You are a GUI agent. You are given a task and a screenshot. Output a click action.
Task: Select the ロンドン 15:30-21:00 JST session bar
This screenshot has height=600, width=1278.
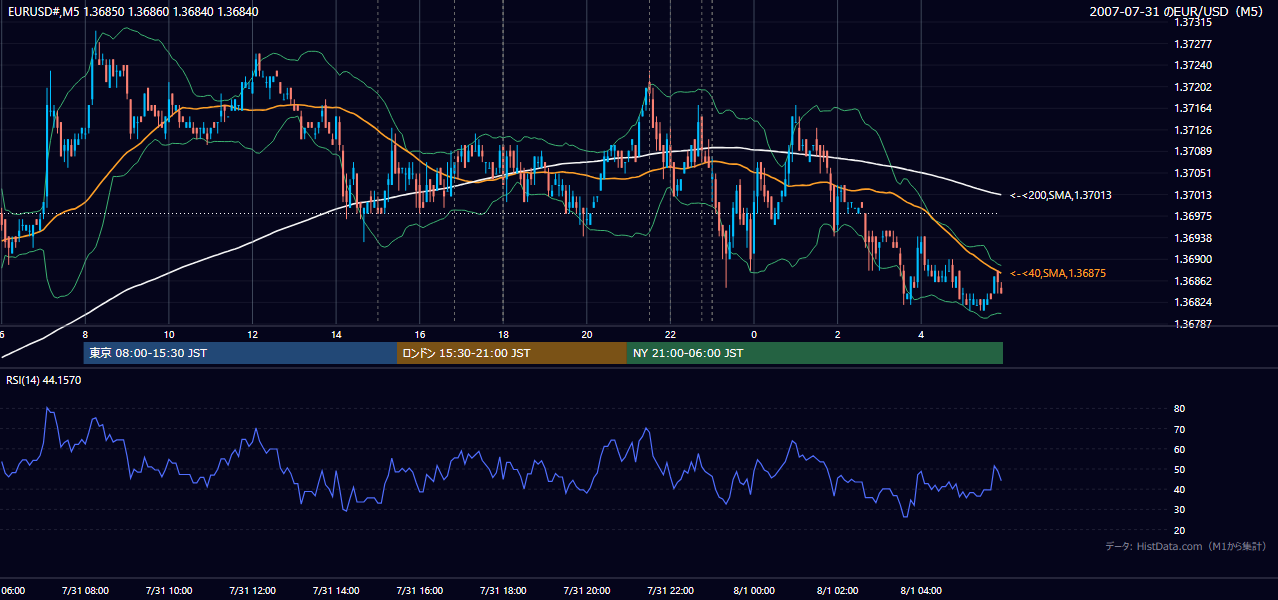[512, 353]
